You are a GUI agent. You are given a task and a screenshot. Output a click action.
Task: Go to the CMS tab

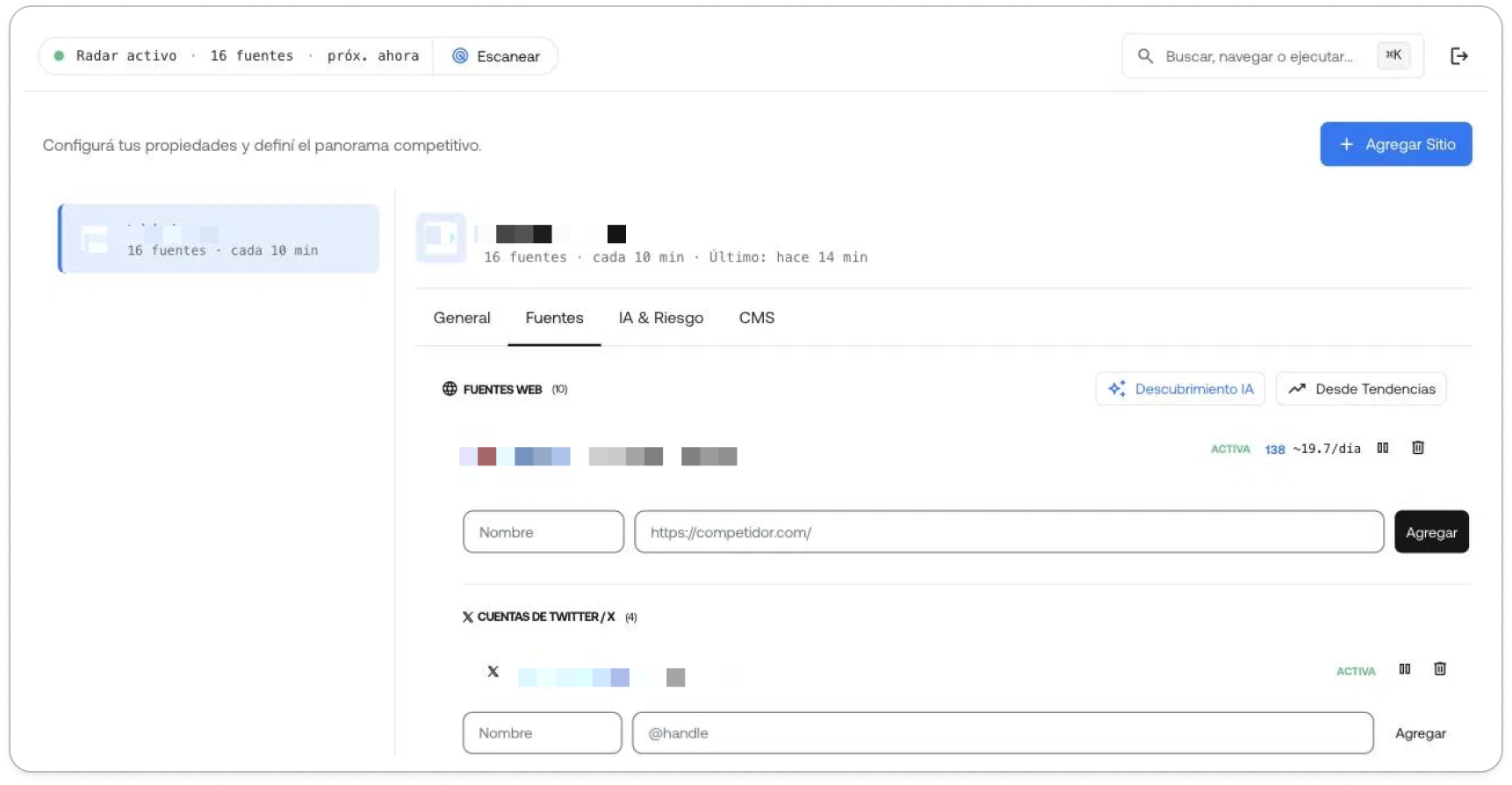[757, 318]
